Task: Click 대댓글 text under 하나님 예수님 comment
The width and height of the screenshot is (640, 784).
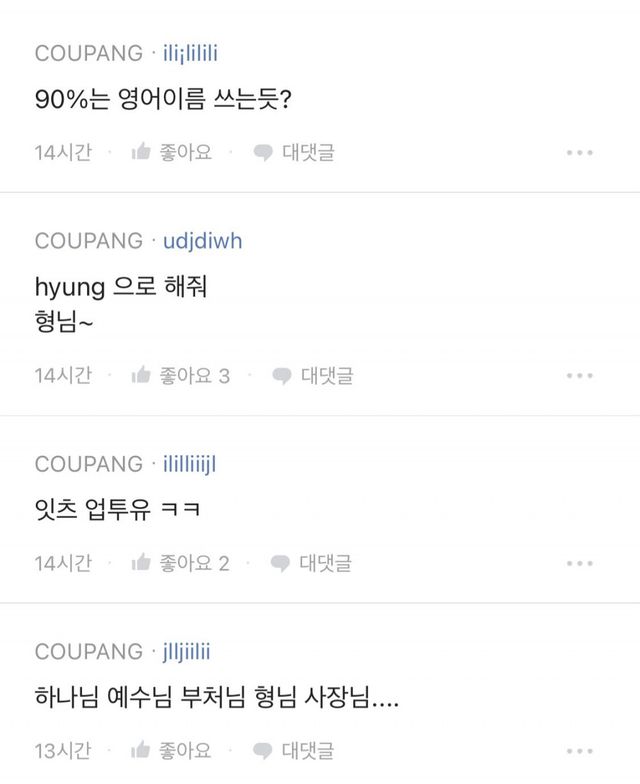Action: pos(308,750)
